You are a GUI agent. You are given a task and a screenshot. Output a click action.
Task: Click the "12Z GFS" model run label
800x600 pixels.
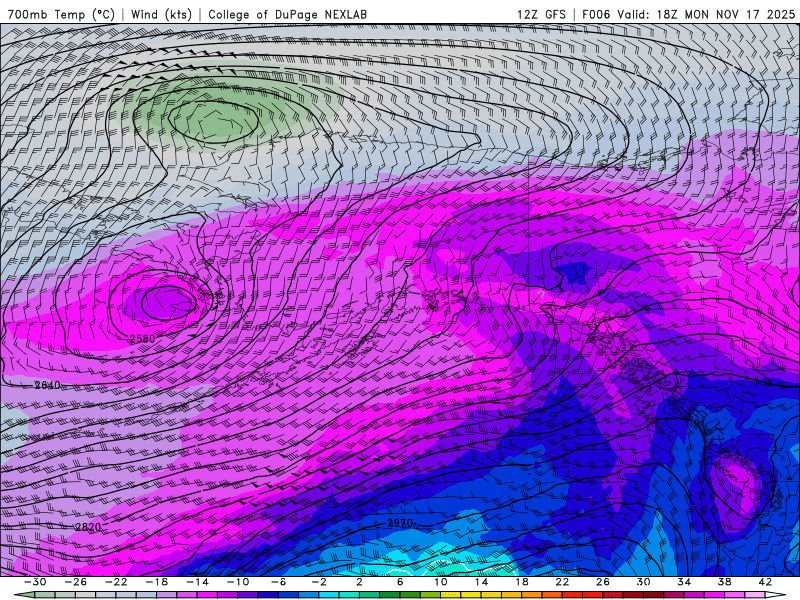pos(541,14)
